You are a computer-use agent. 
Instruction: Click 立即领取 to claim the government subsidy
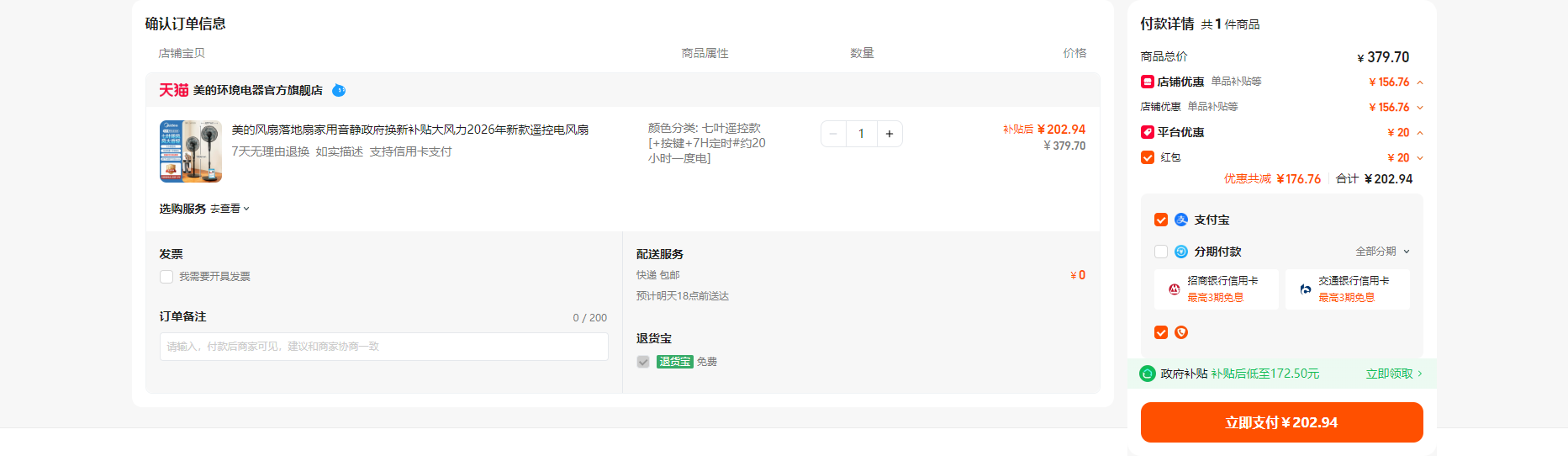[x=1394, y=374]
